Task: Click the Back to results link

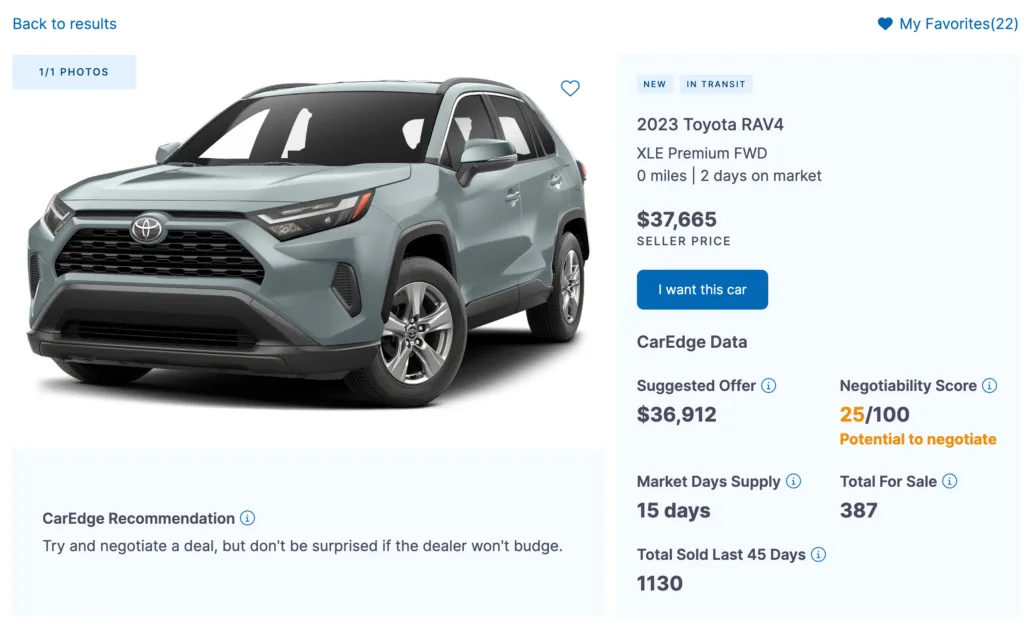Action: point(64,23)
